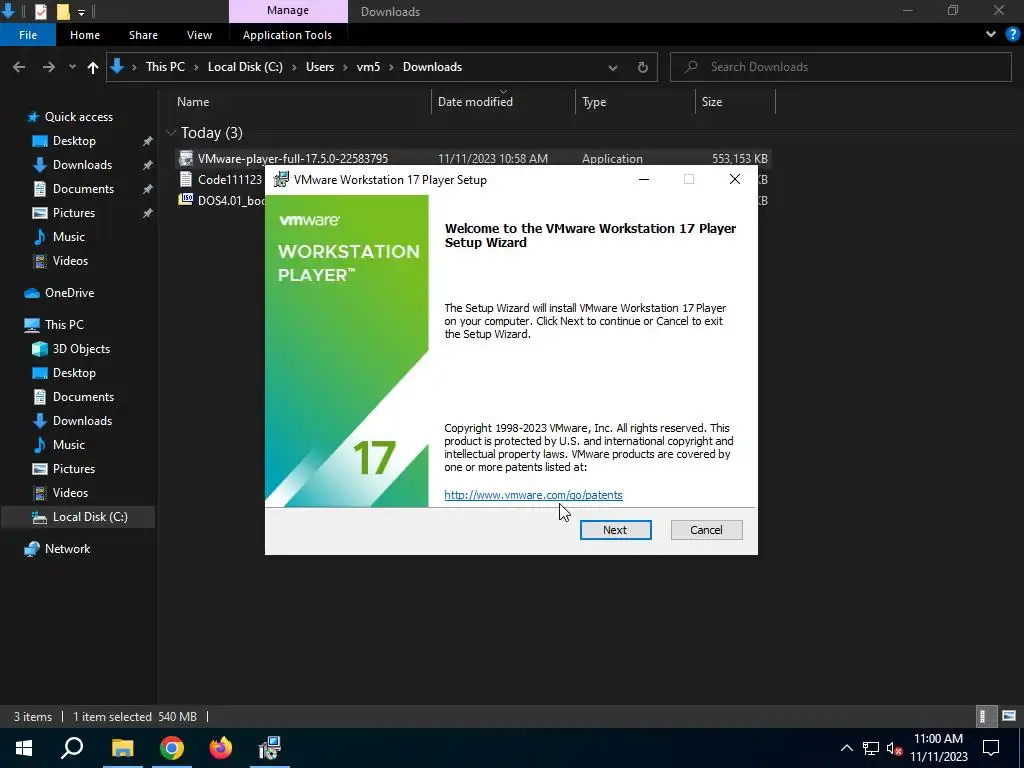Minimize the VMware Setup dialog
Viewport: 1024px width, 768px height.
tap(644, 180)
